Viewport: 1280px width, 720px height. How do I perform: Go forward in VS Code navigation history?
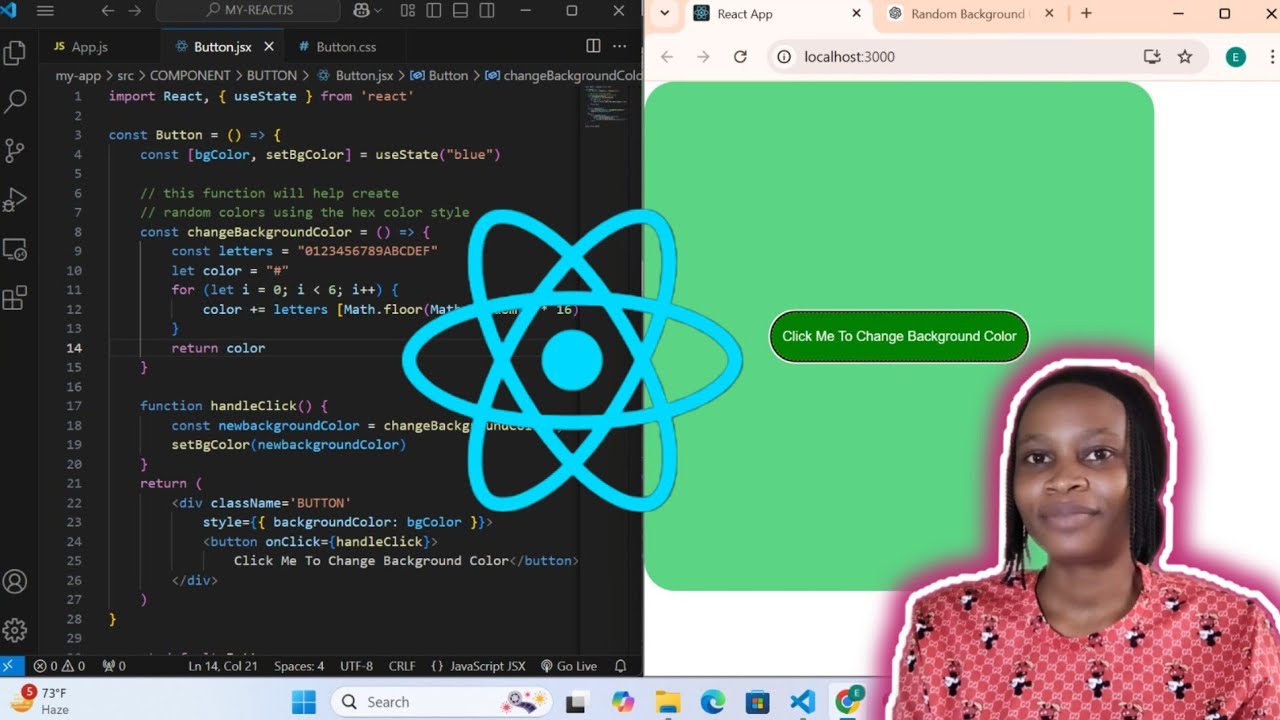[135, 11]
